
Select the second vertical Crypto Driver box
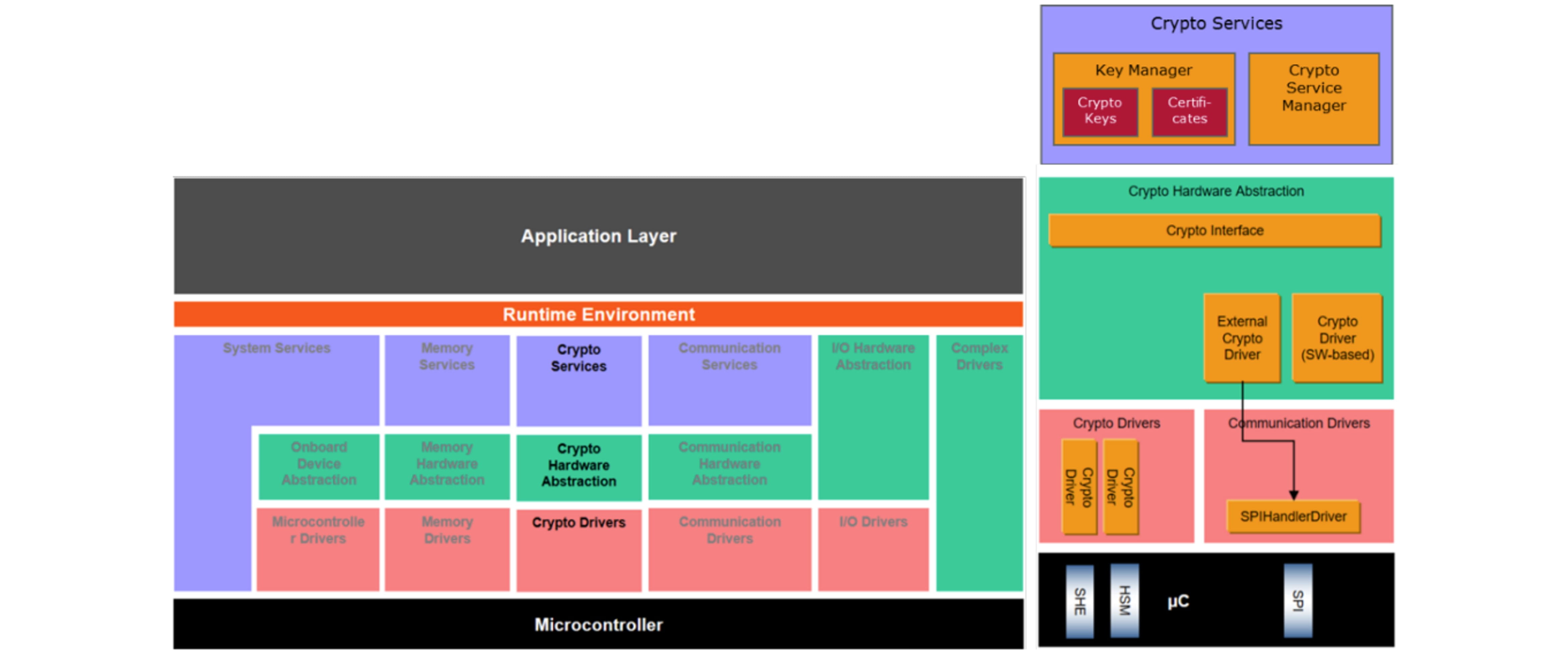(x=1120, y=487)
